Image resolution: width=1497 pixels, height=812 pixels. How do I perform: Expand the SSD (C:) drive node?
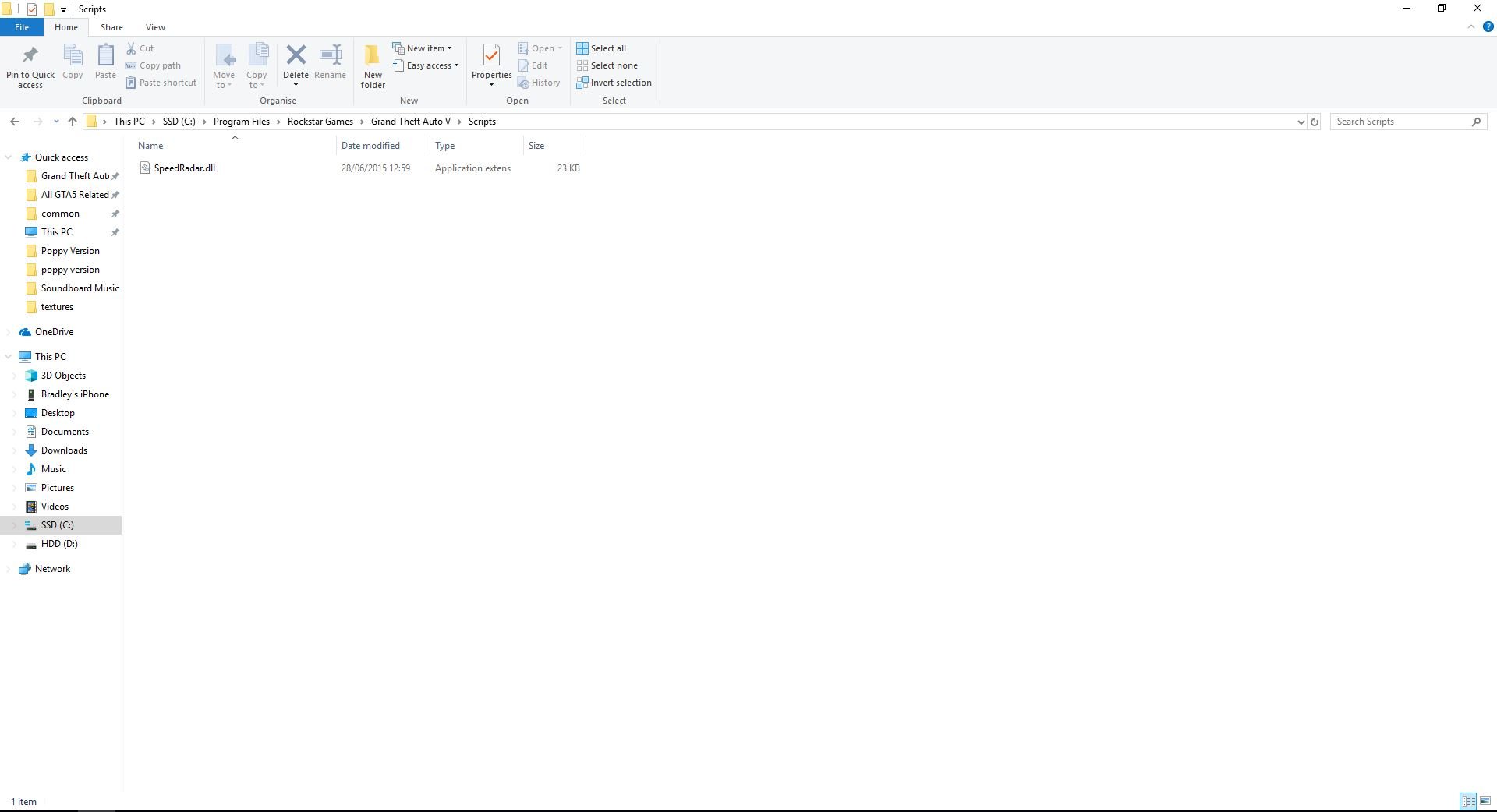point(14,525)
